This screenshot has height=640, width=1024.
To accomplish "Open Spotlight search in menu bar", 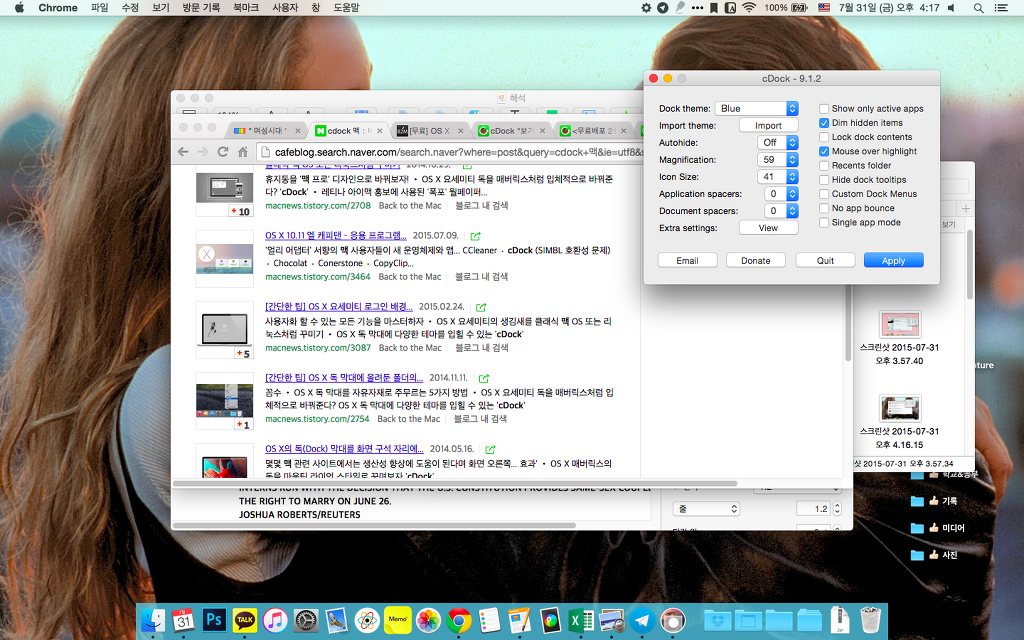I will point(978,8).
